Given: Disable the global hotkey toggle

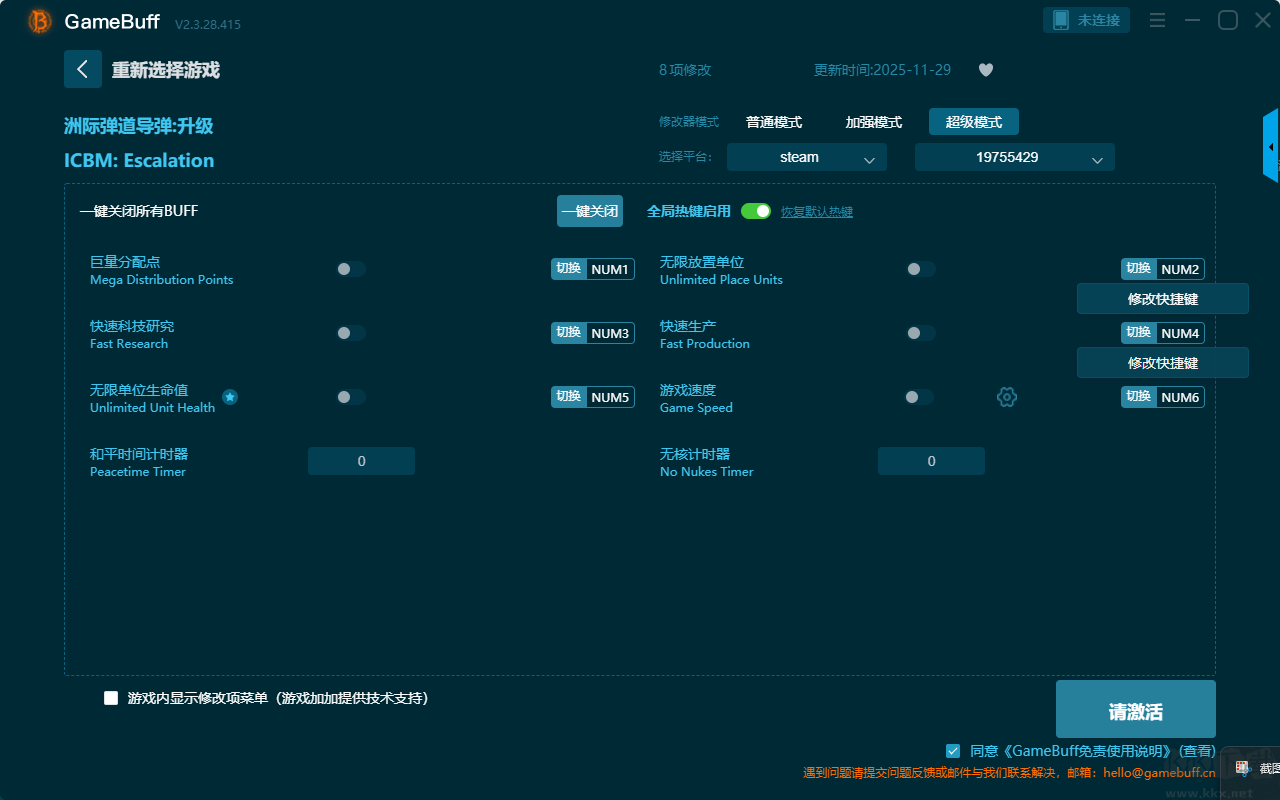Looking at the screenshot, I should pos(756,211).
